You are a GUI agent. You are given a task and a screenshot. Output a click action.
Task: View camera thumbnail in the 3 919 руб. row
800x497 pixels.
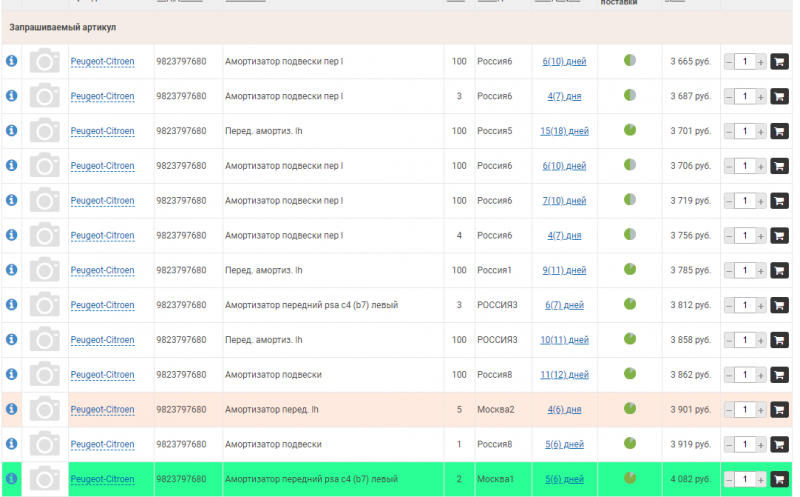point(45,444)
